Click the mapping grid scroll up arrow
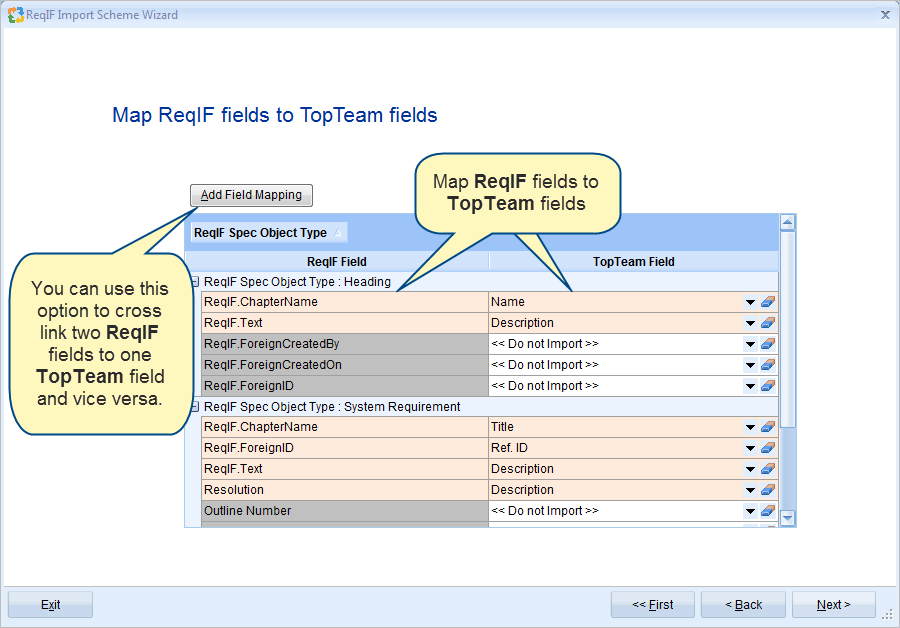 788,223
